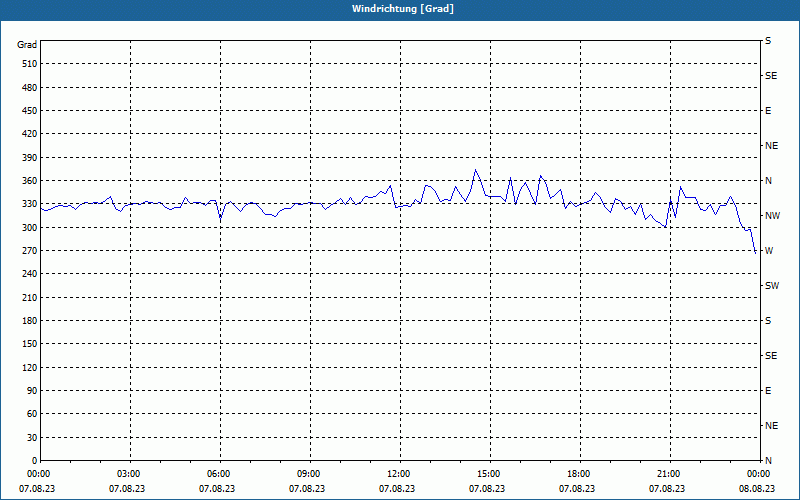This screenshot has width=800, height=500.
Task: Click the 07.08.23 date under 03:00
Action: point(127,489)
